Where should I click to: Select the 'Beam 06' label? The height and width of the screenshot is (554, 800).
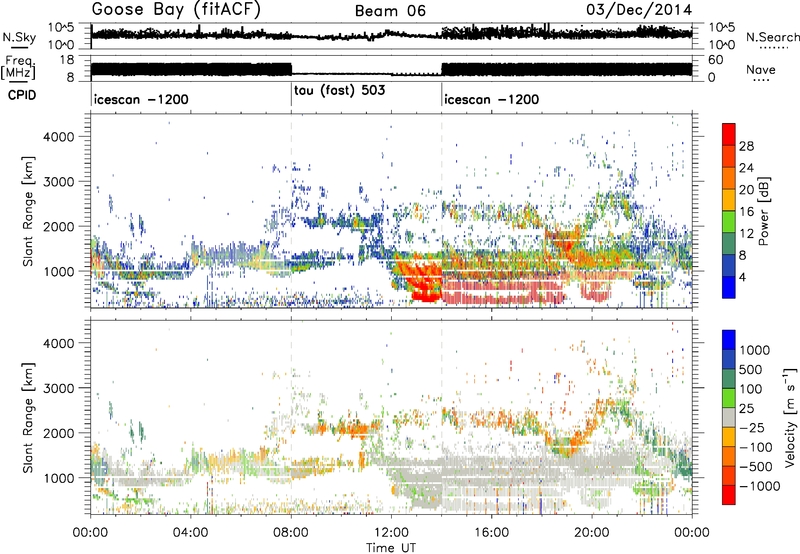(390, 11)
